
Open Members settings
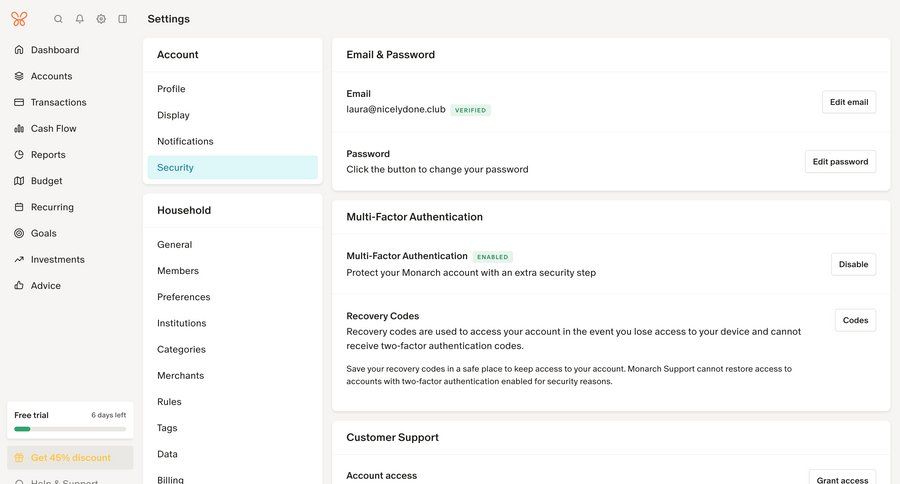tap(232, 271)
